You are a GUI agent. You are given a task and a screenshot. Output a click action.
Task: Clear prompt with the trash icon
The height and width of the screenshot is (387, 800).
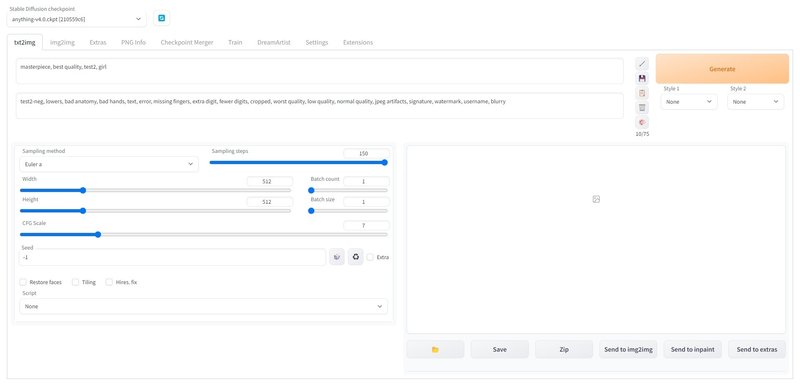[x=642, y=108]
